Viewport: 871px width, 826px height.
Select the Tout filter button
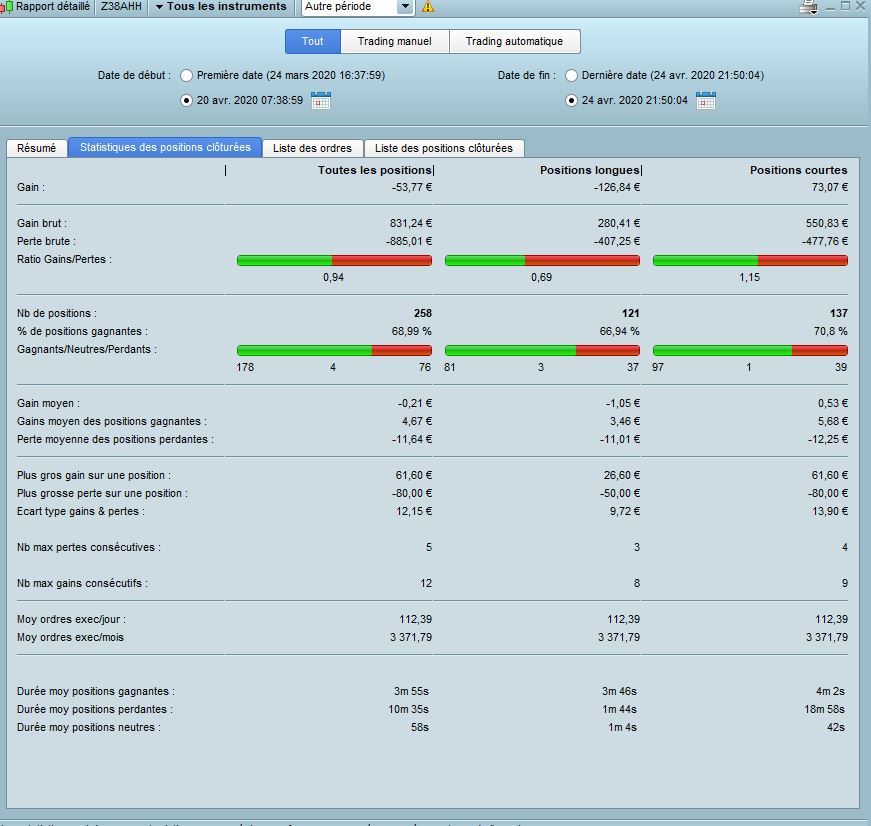(x=312, y=41)
